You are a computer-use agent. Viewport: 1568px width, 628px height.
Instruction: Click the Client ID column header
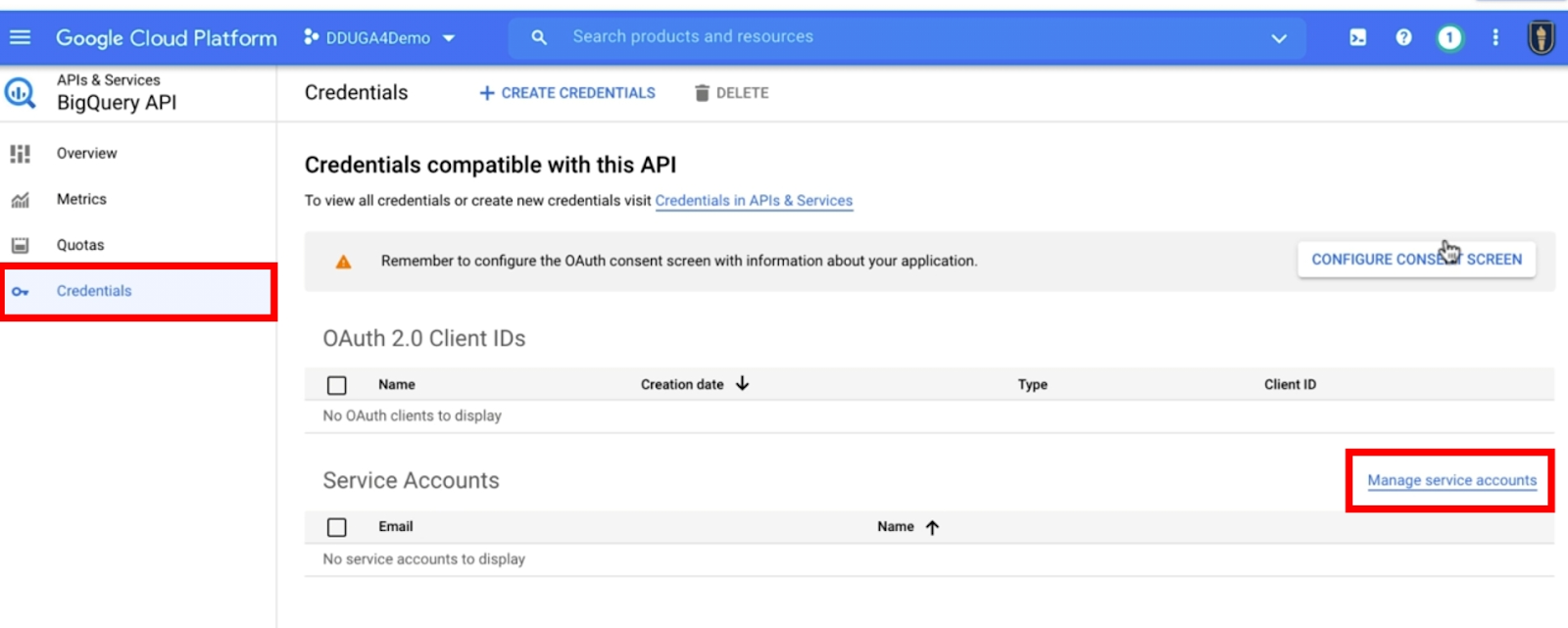coord(1290,384)
